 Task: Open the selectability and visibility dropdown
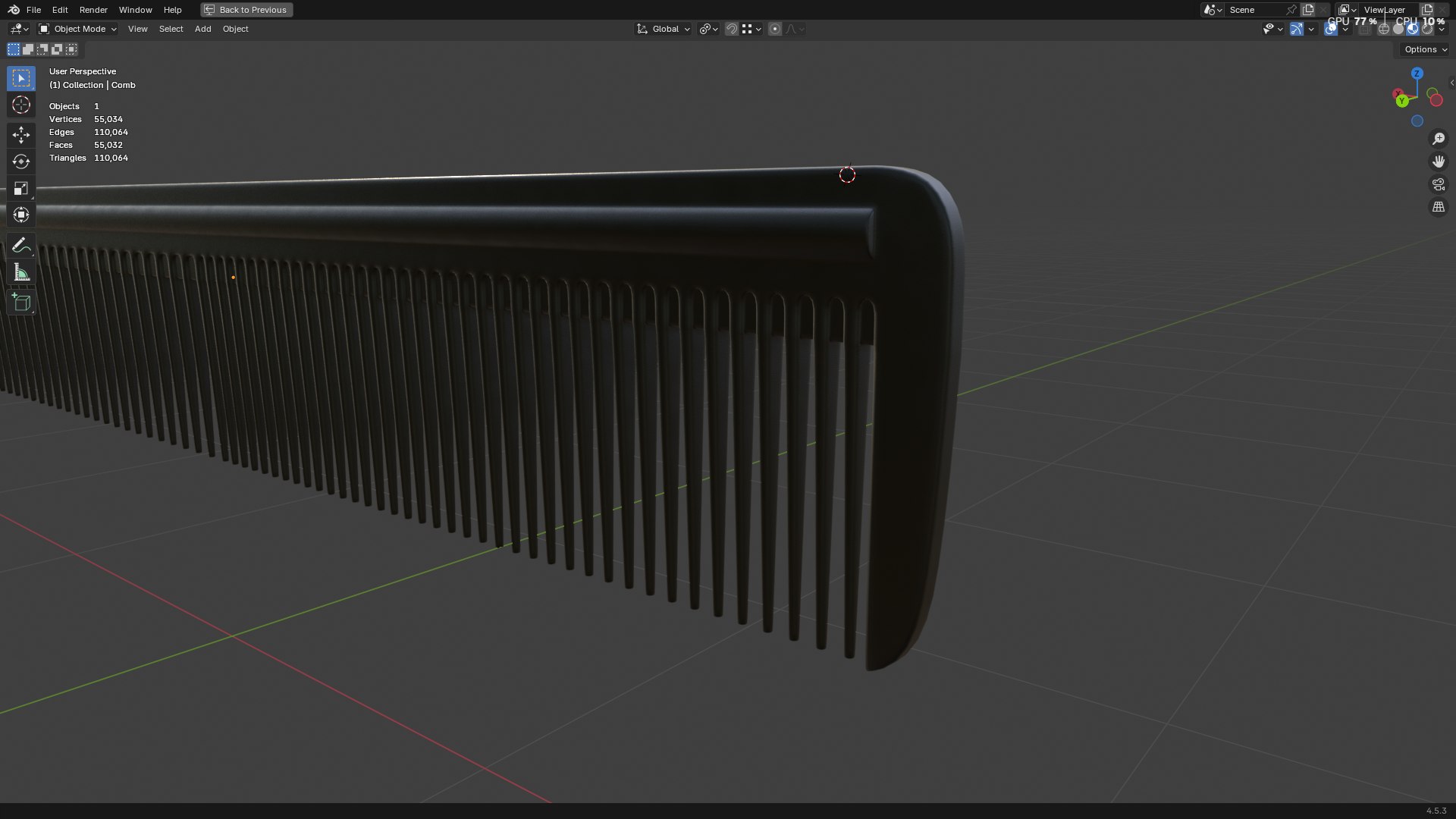click(1272, 29)
